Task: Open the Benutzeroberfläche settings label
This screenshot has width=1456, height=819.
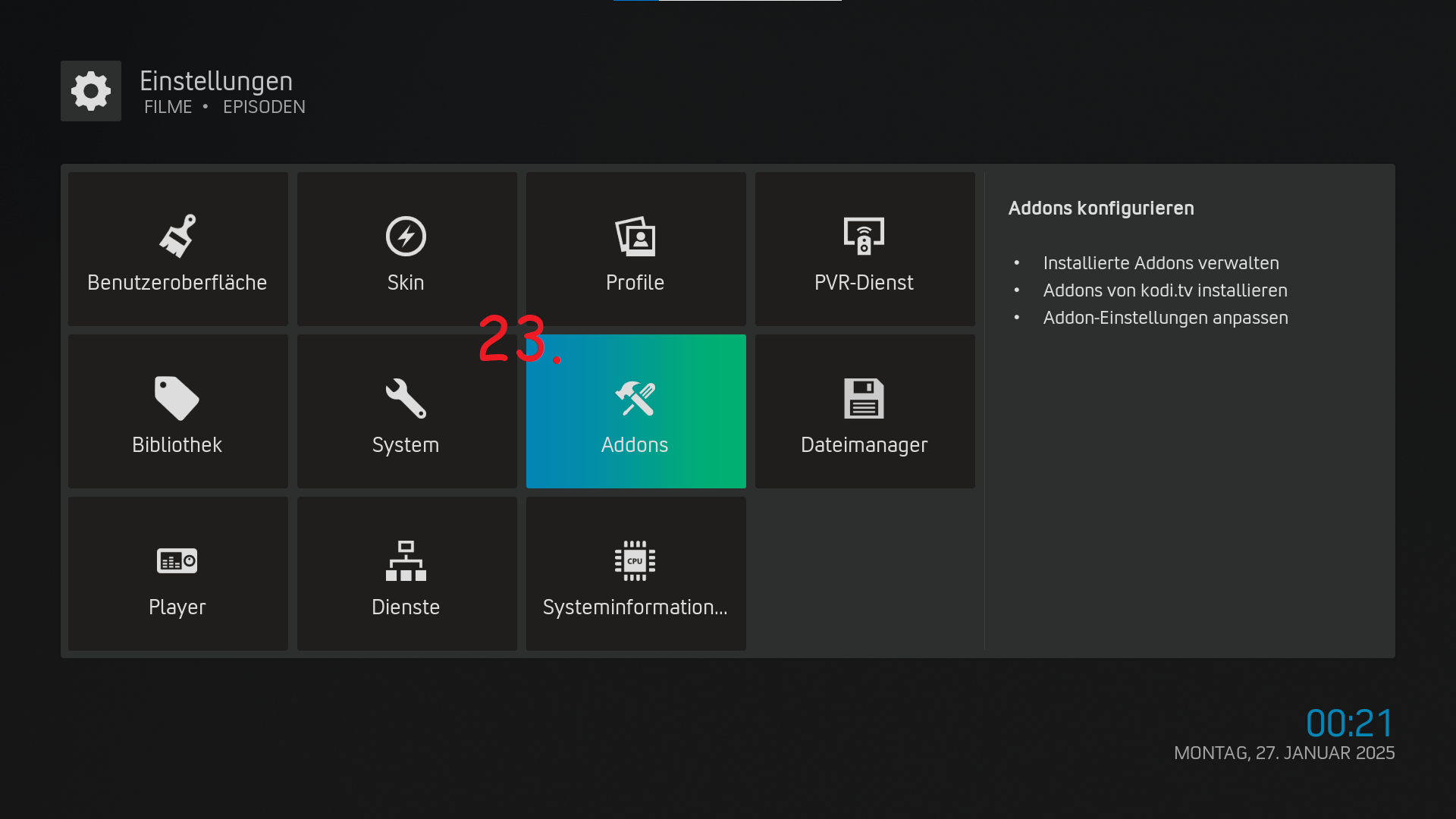Action: tap(177, 283)
